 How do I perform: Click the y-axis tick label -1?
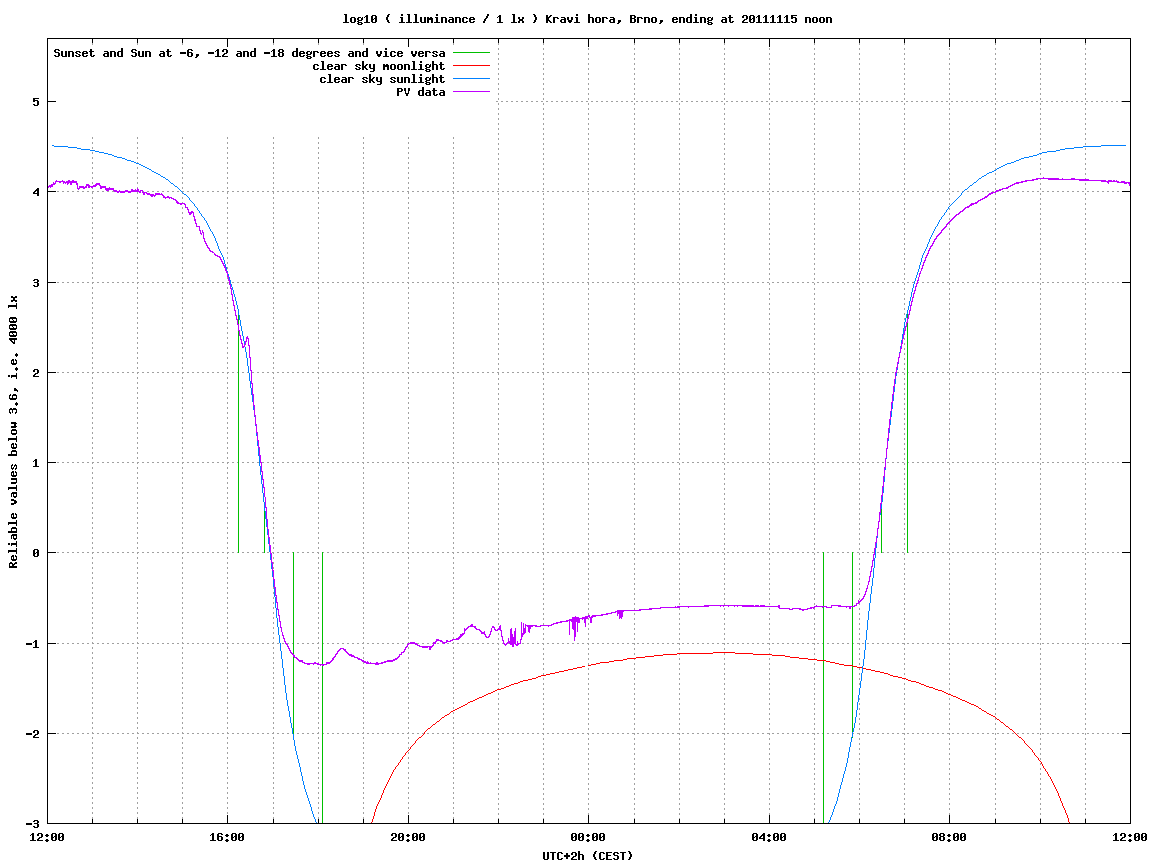32,644
